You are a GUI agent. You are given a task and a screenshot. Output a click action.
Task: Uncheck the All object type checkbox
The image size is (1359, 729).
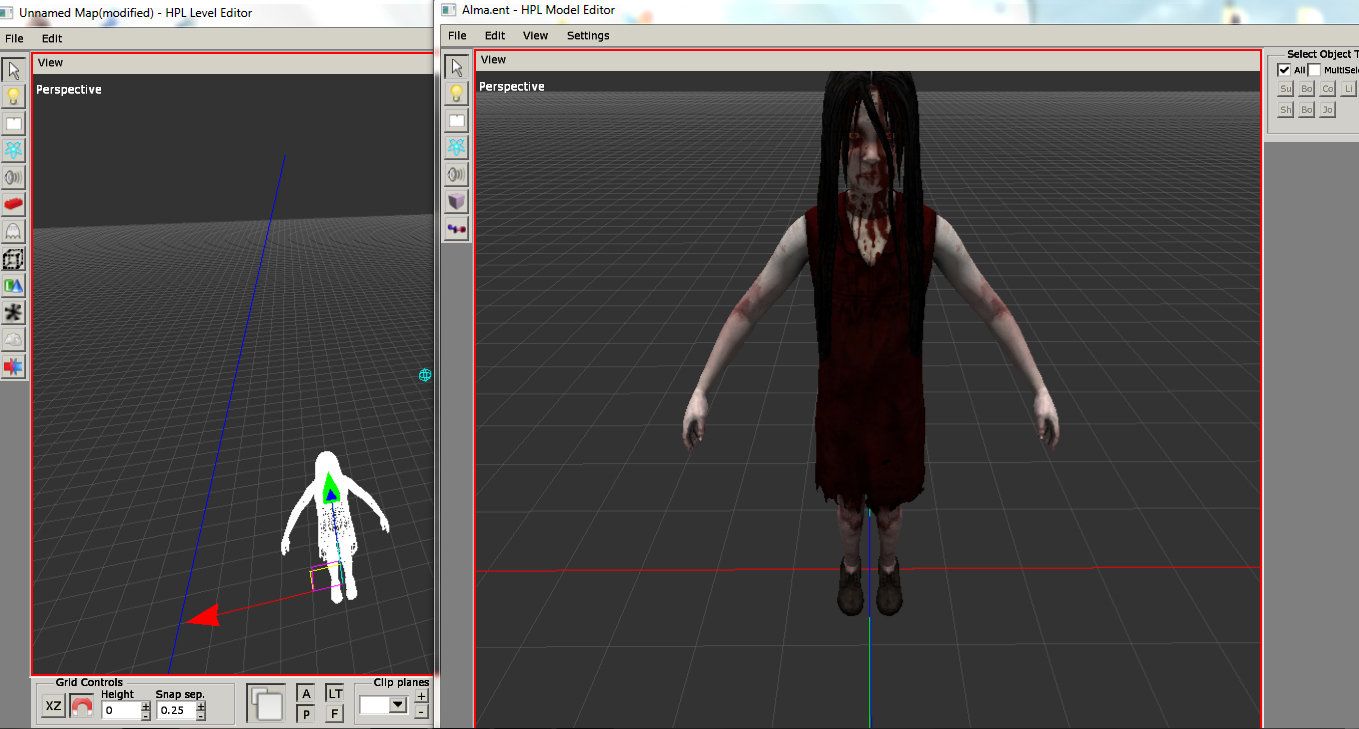click(1284, 70)
